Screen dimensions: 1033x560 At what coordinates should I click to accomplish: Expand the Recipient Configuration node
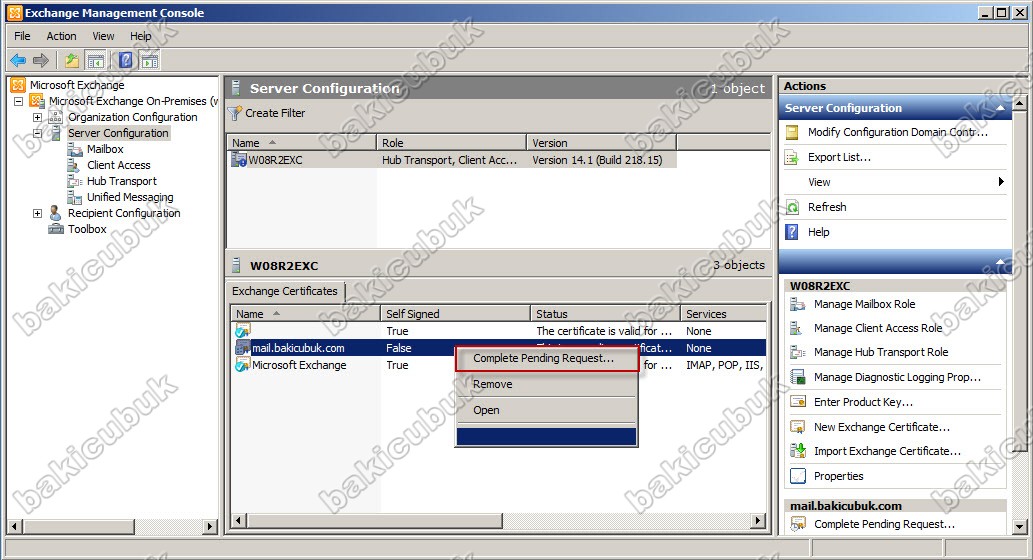point(38,213)
